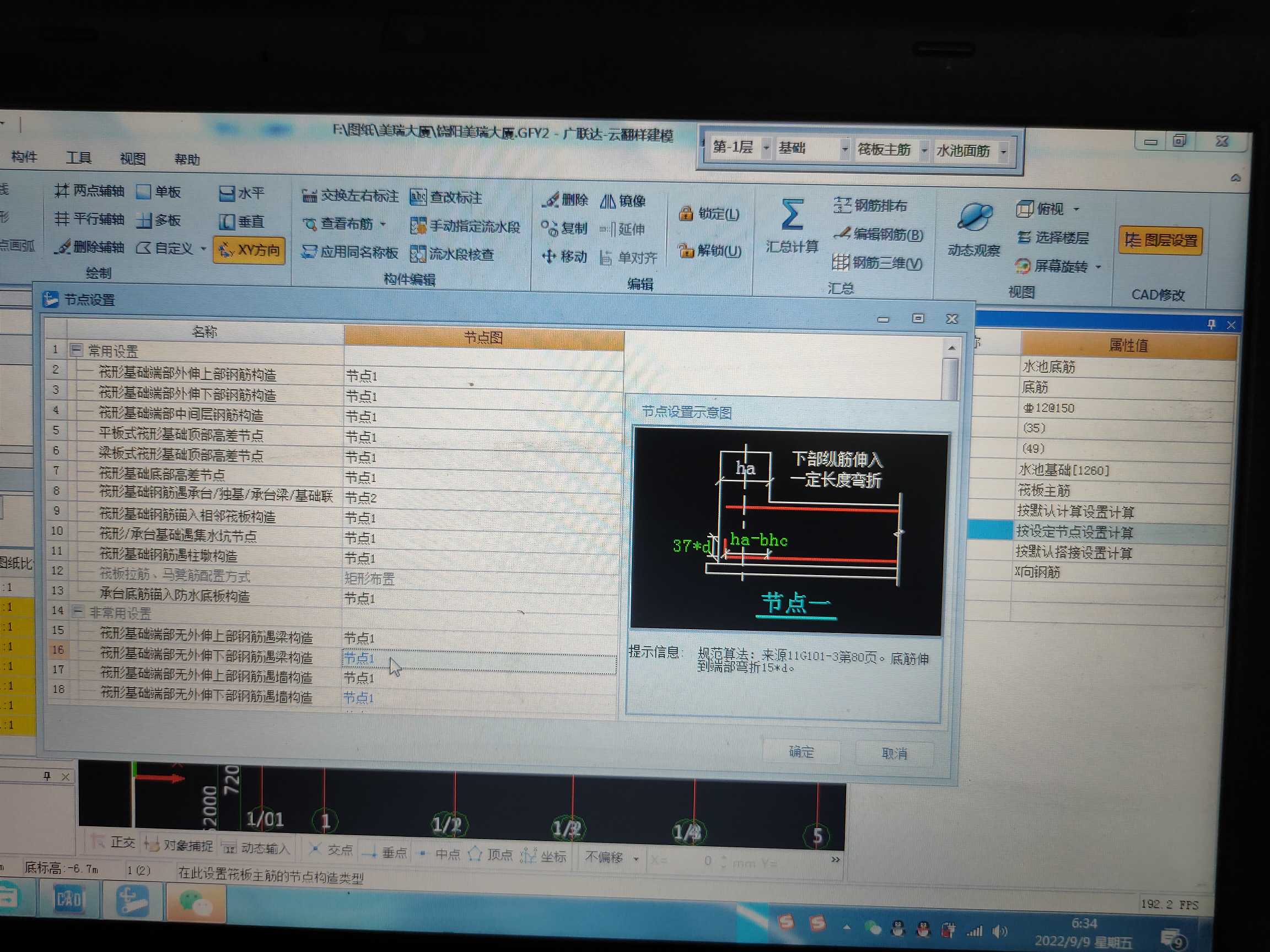Open 查改标注 tool
The width and height of the screenshot is (1270, 952).
click(446, 197)
